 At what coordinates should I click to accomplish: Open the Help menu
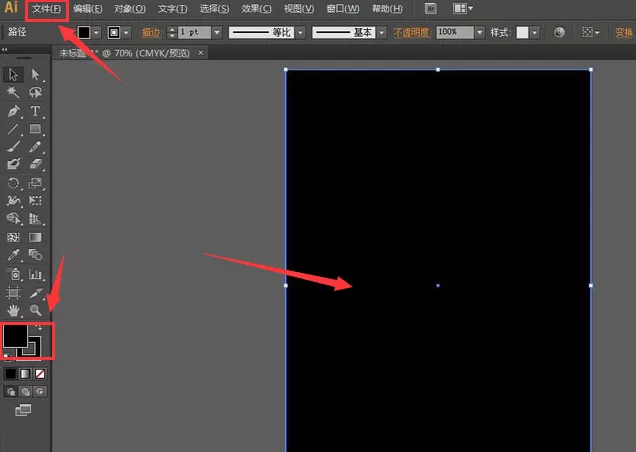(387, 9)
